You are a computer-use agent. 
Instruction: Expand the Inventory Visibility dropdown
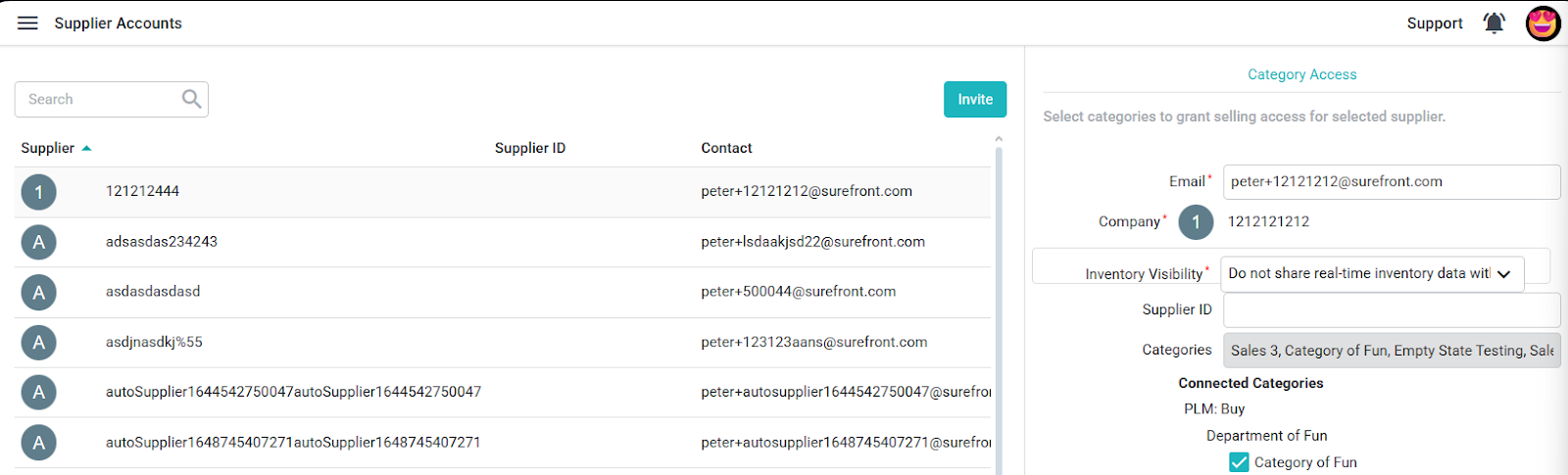pyautogui.click(x=1372, y=273)
